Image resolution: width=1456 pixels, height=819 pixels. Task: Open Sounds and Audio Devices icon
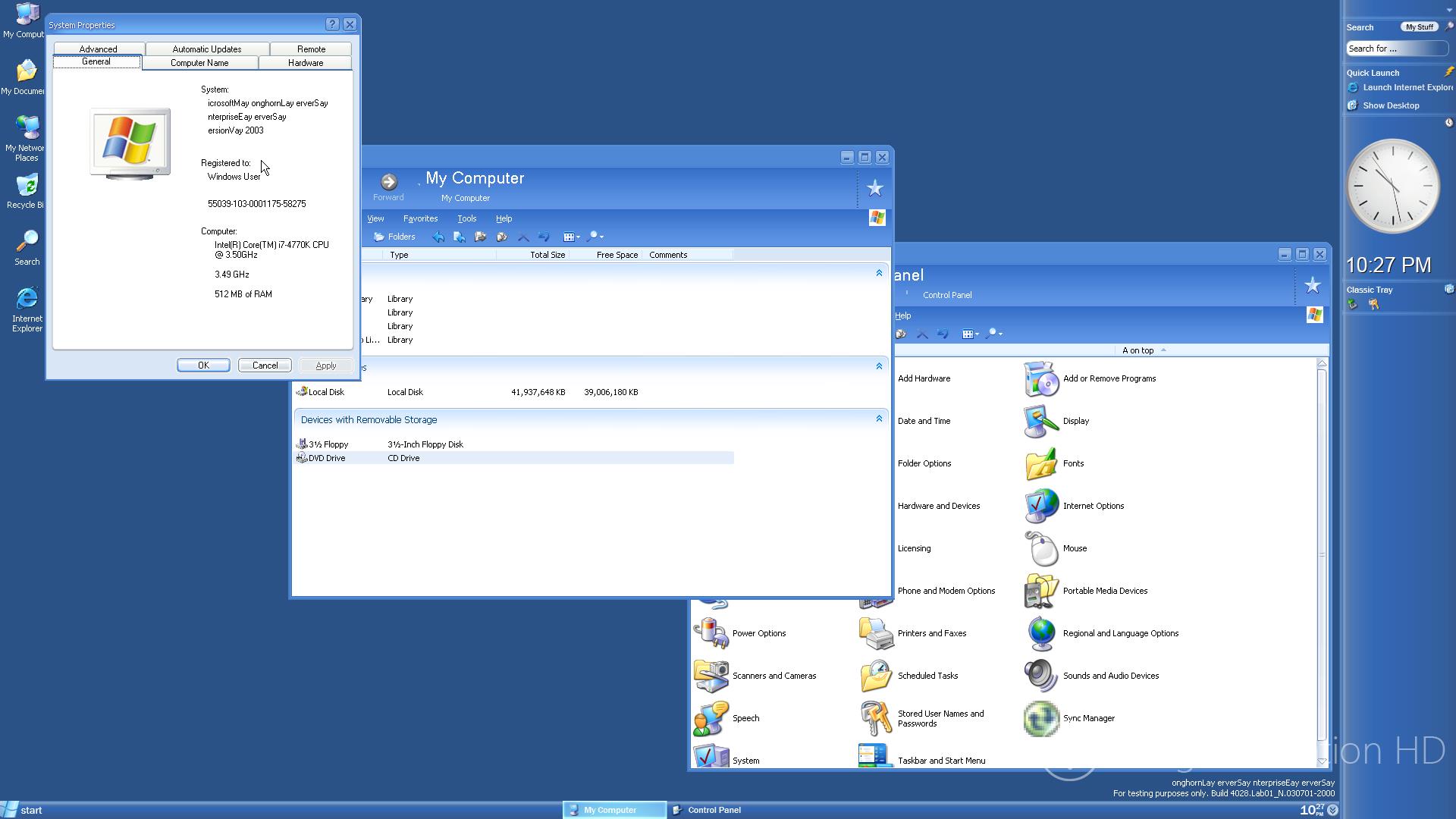click(1042, 676)
